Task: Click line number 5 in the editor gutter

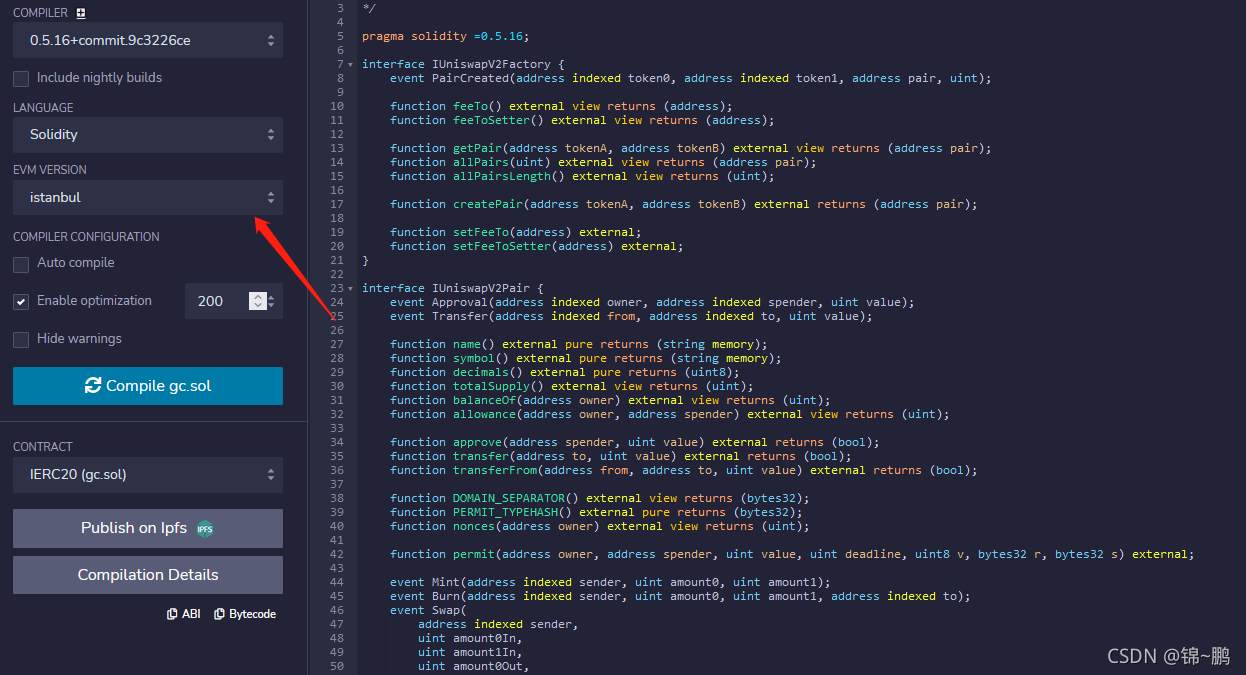Action: coord(340,36)
